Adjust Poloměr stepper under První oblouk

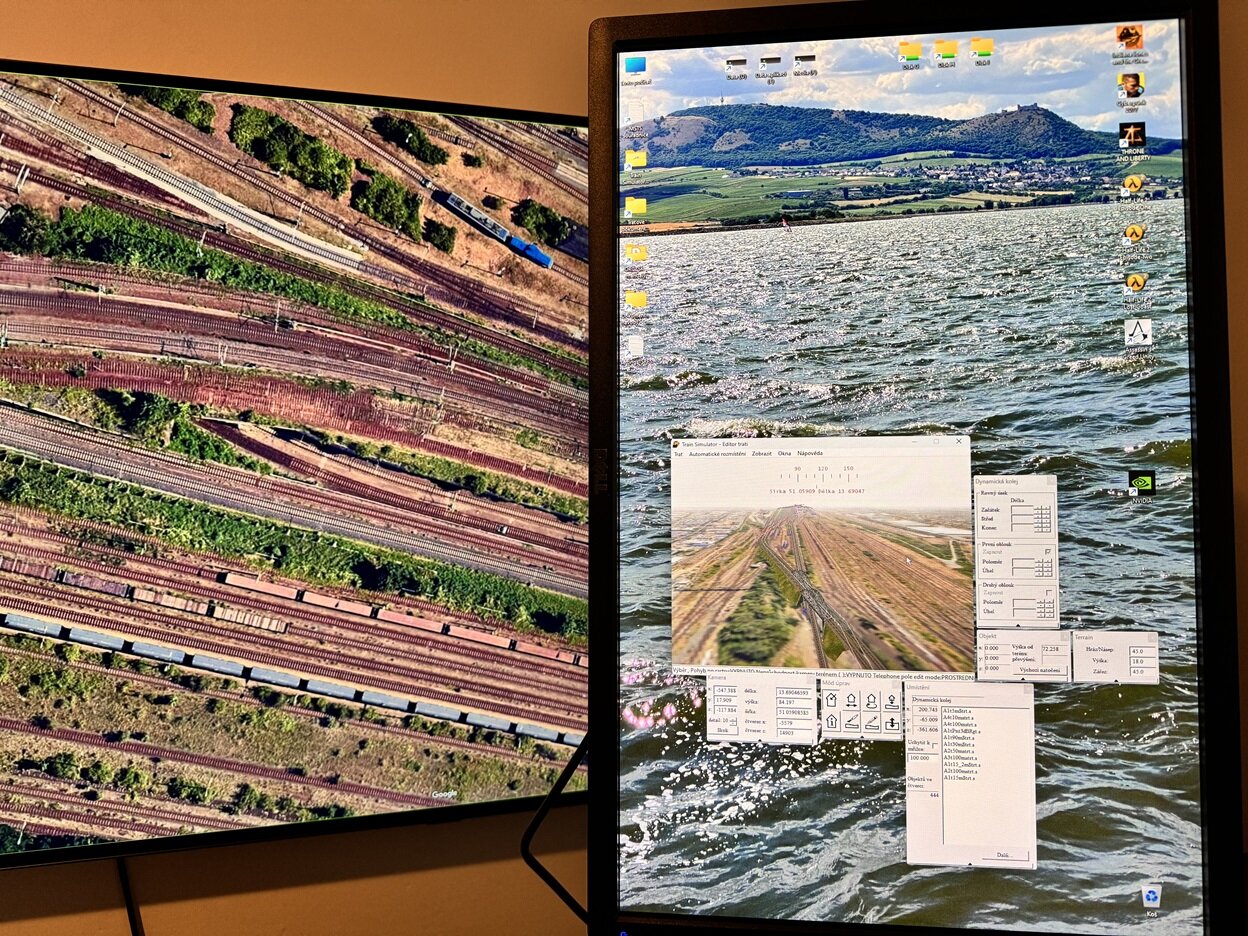(1043, 562)
